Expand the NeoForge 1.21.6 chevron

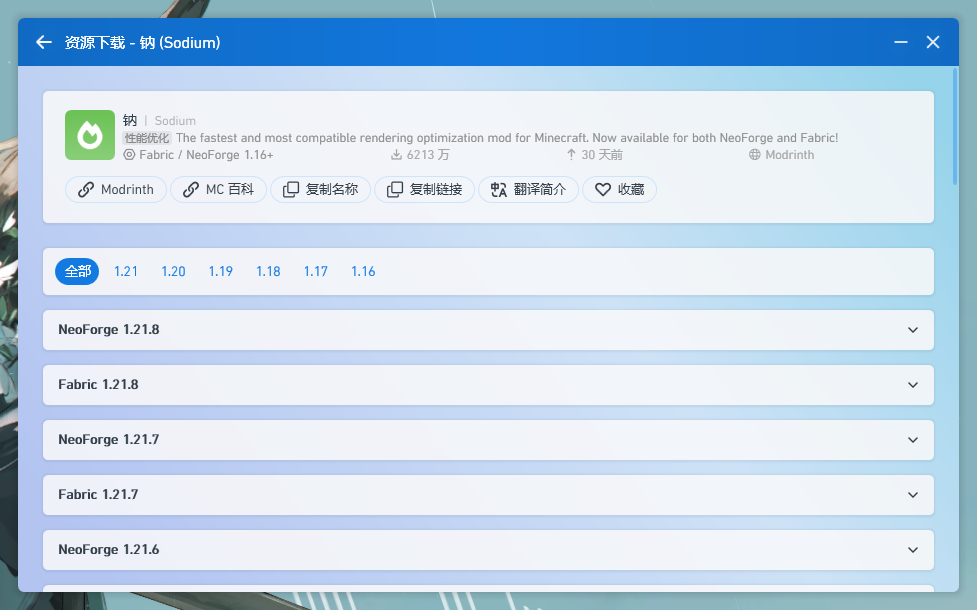point(913,550)
